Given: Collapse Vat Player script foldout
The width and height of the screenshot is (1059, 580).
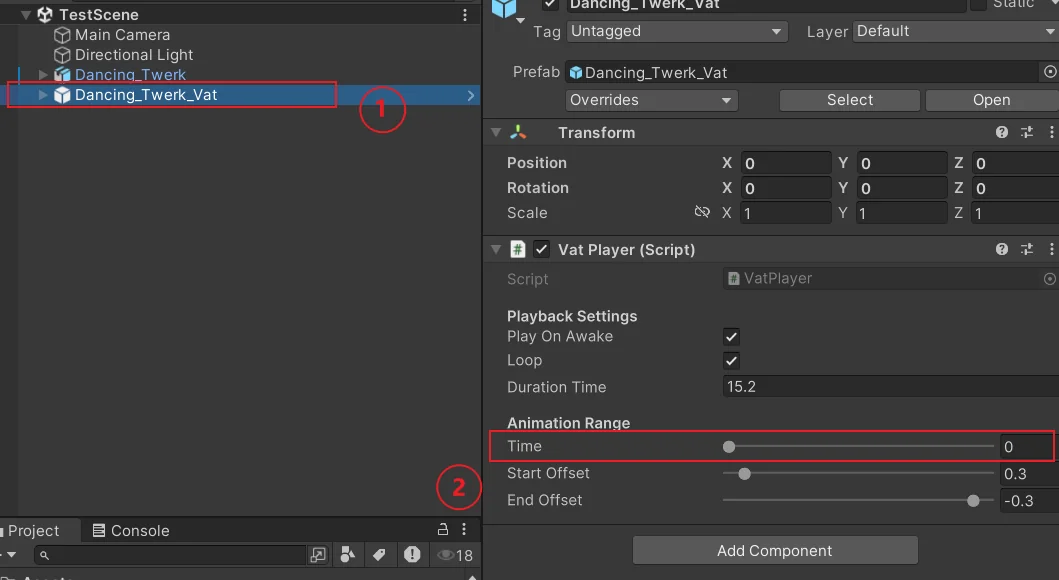Looking at the screenshot, I should click(x=496, y=249).
